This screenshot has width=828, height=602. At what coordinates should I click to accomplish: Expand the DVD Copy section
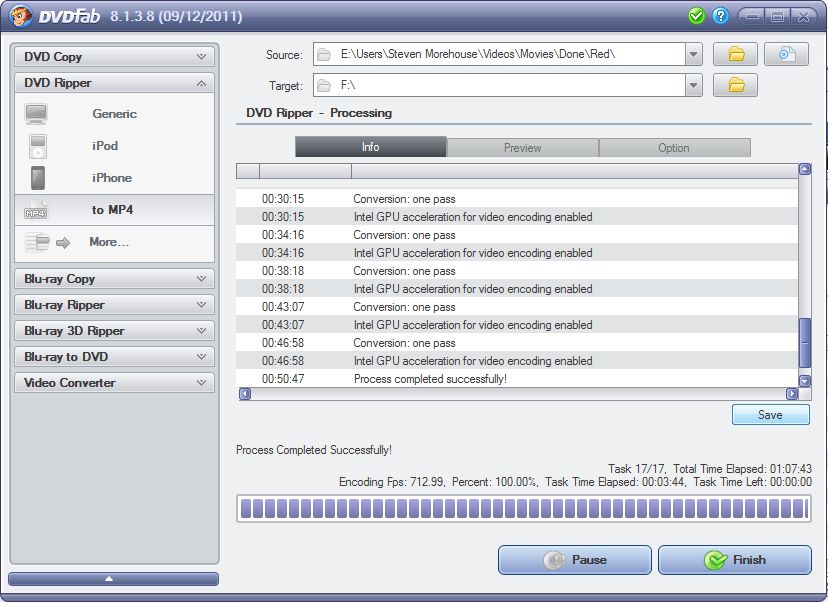point(114,57)
